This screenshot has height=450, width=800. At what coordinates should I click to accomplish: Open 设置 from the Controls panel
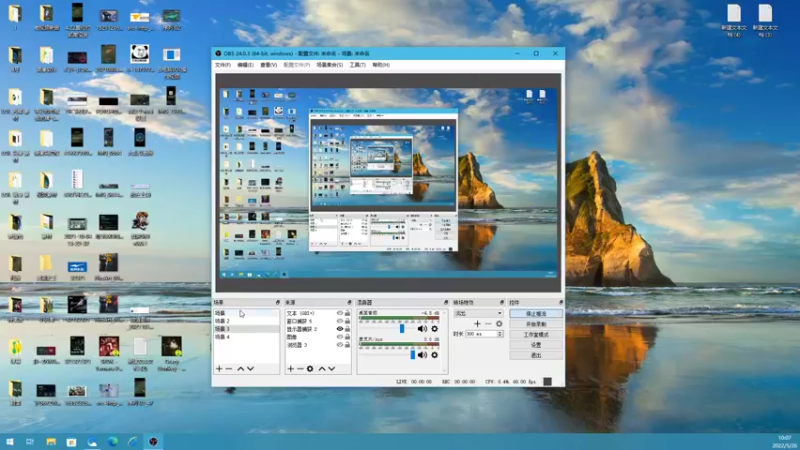(536, 345)
